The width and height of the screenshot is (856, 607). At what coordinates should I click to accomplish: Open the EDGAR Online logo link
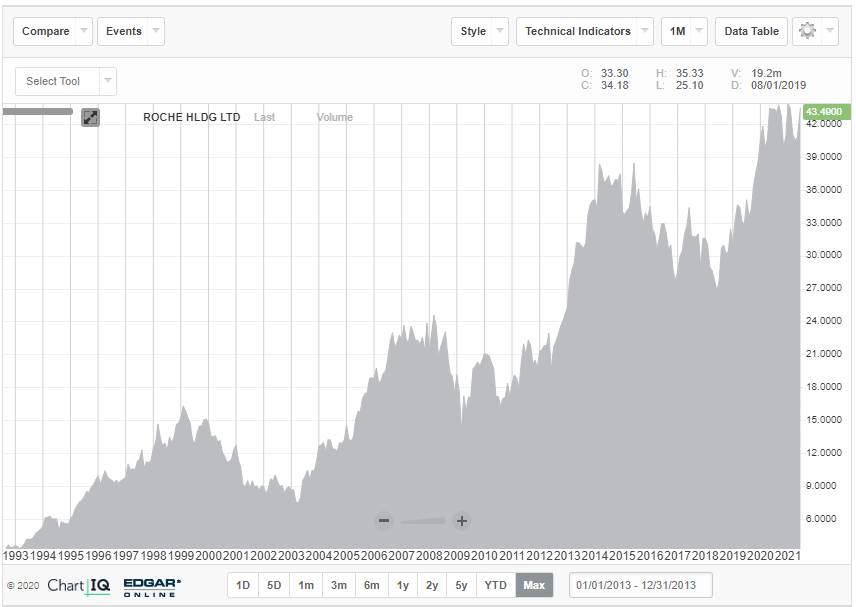tap(152, 587)
